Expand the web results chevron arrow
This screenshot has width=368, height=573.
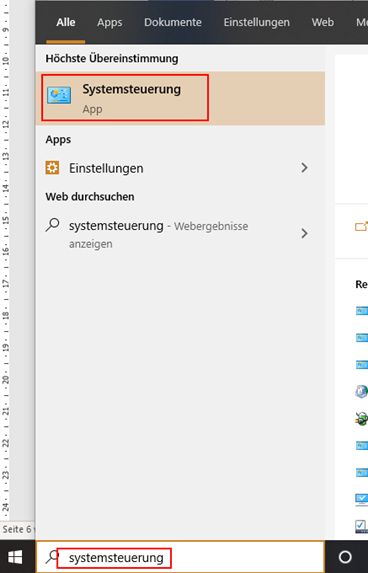point(304,233)
